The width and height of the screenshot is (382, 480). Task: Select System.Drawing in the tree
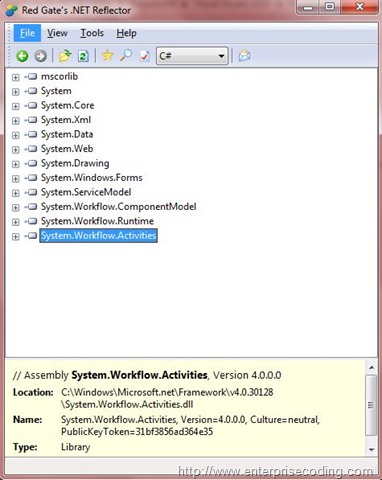pos(75,163)
